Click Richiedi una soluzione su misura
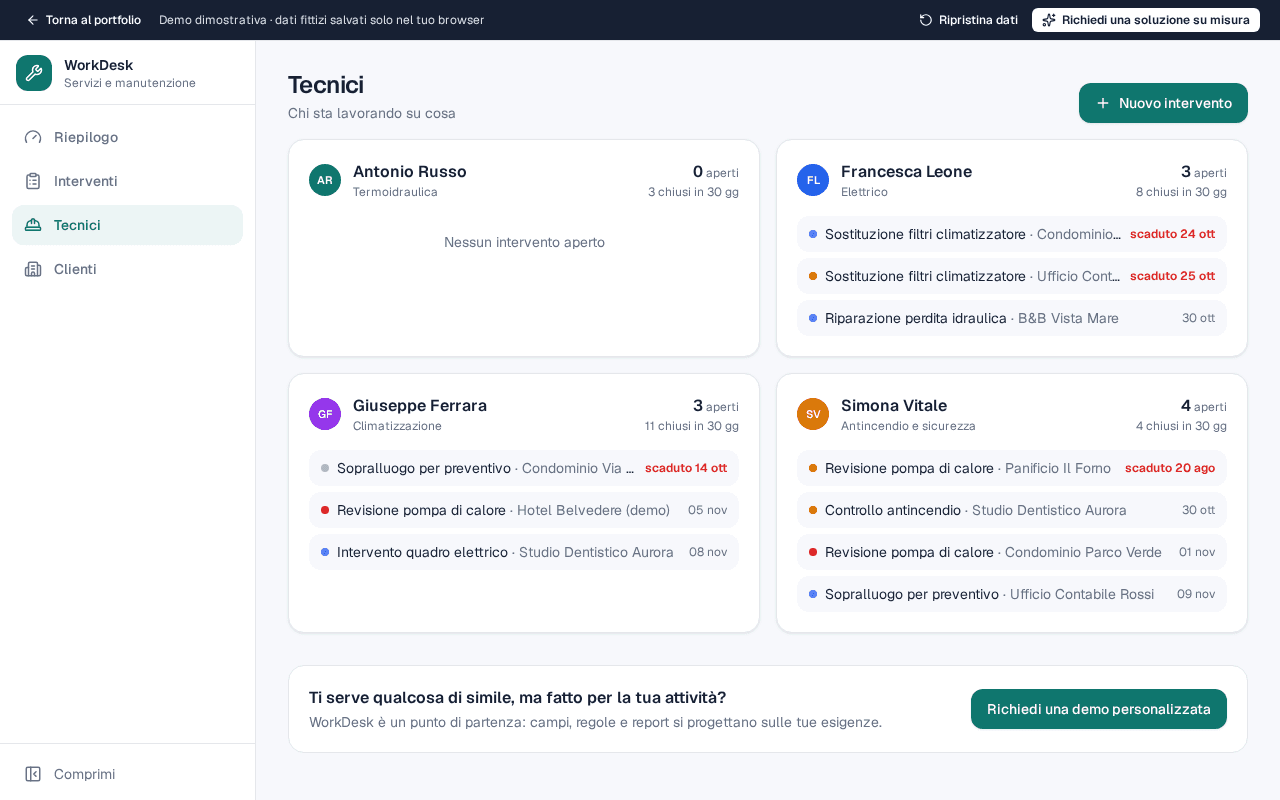1280x800 pixels. pos(1146,20)
